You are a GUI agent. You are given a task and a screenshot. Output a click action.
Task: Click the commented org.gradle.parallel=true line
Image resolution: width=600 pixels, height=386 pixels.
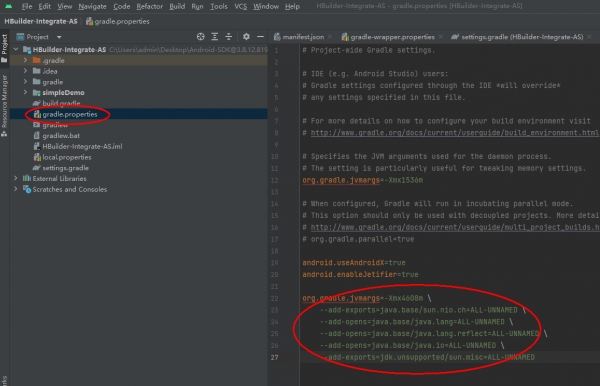(358, 239)
